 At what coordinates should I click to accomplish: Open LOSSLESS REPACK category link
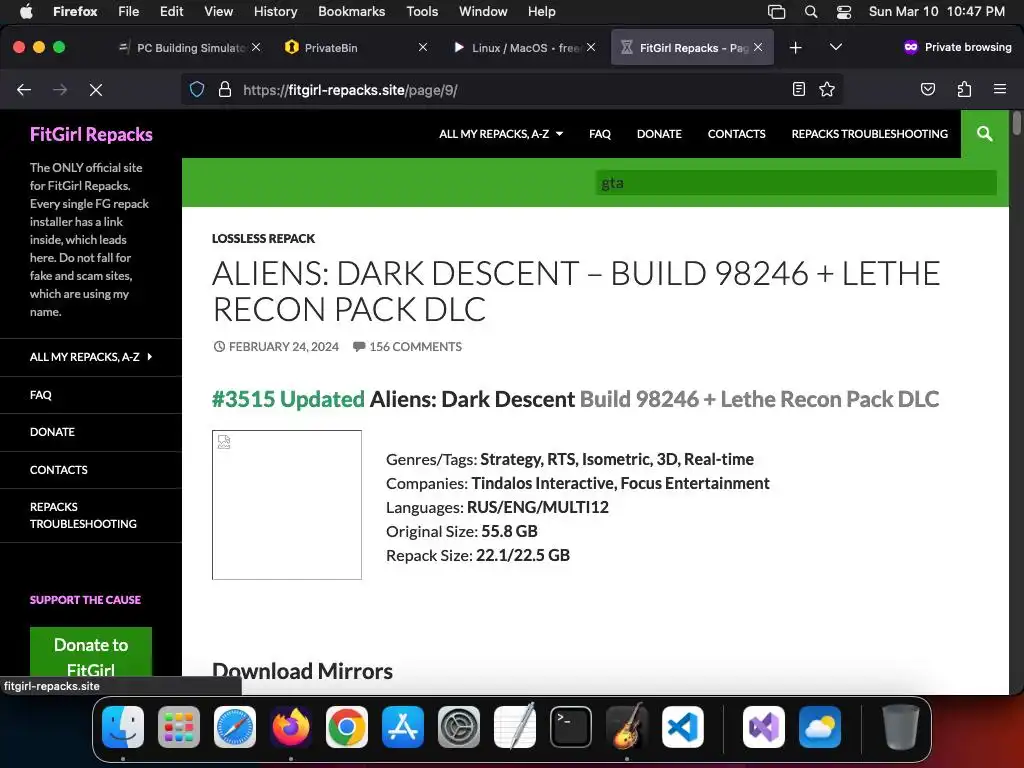[x=263, y=239]
